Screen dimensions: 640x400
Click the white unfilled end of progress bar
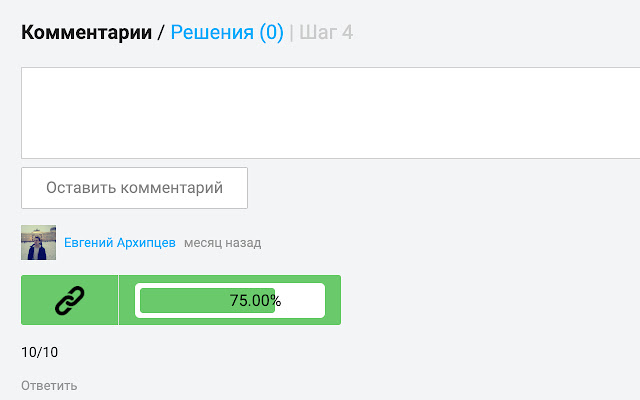point(302,300)
